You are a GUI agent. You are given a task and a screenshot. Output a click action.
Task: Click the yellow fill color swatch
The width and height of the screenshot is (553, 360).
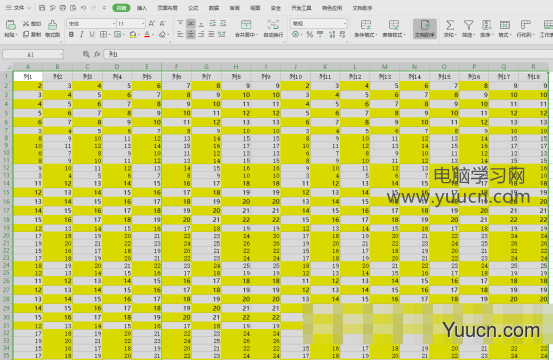133,35
